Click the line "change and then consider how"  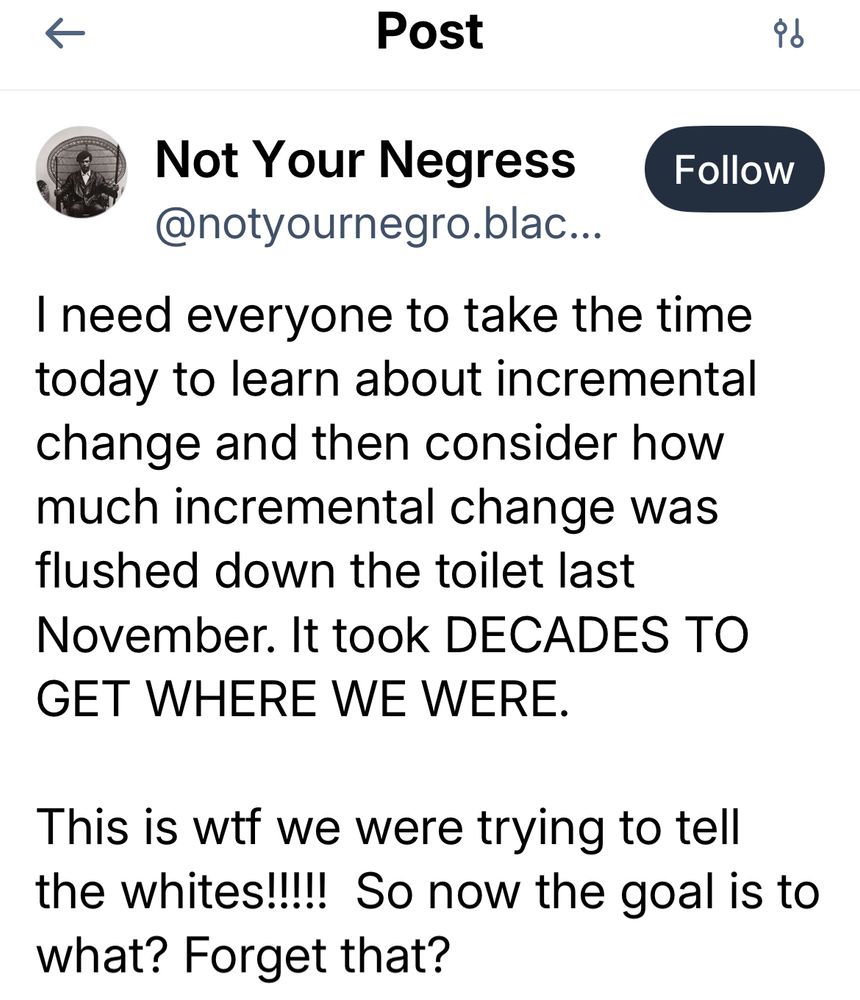click(379, 443)
